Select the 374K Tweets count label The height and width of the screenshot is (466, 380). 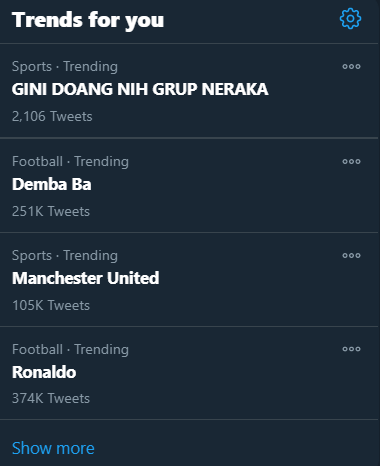click(51, 399)
